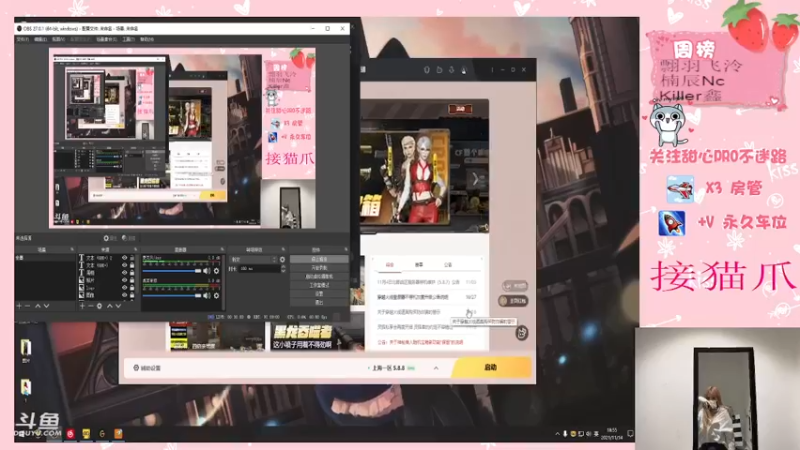Open OBS 文件(F) menu
Viewport: 800px width, 450px height.
point(23,39)
